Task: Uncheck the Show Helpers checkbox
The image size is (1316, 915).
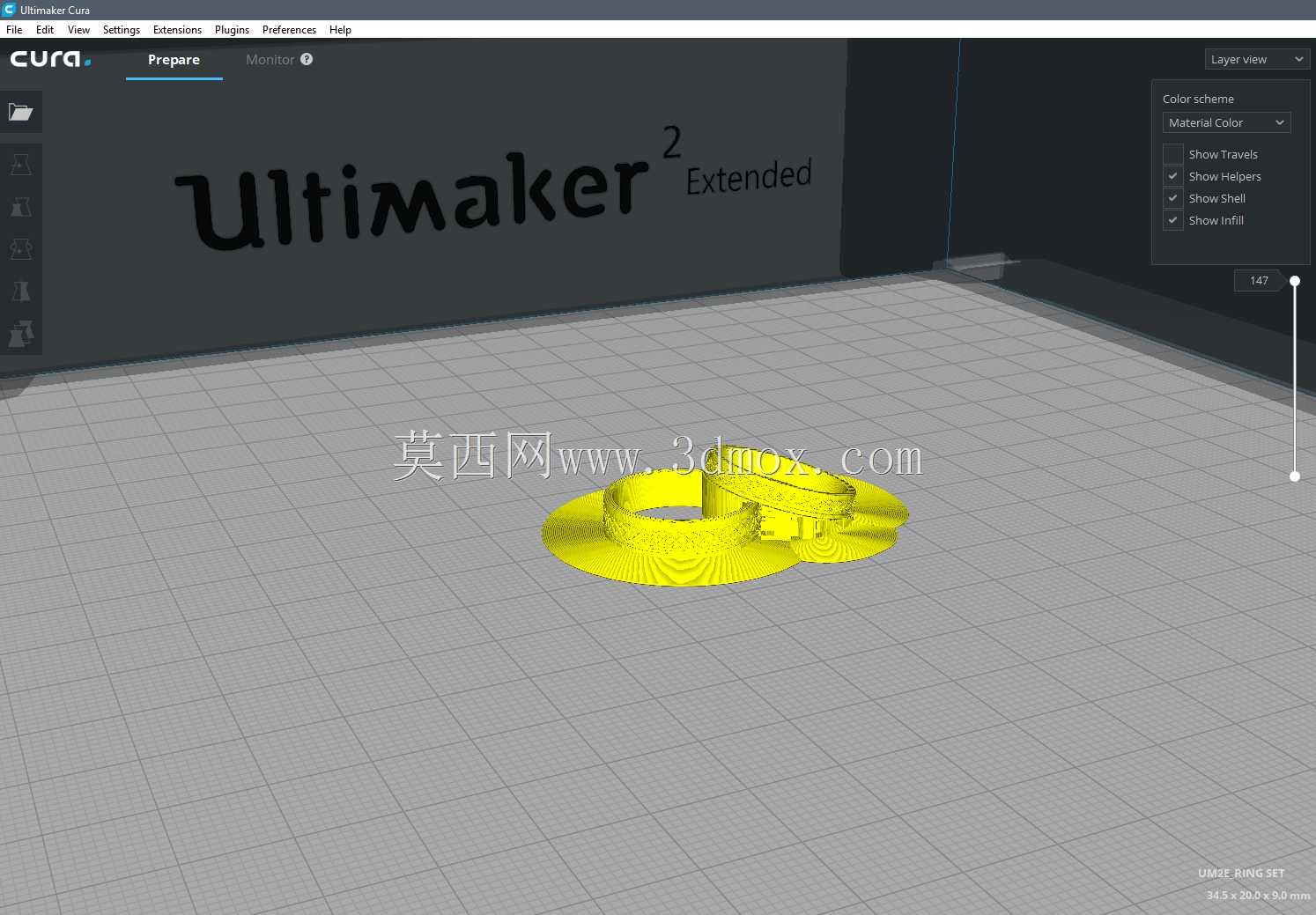Action: pyautogui.click(x=1173, y=176)
